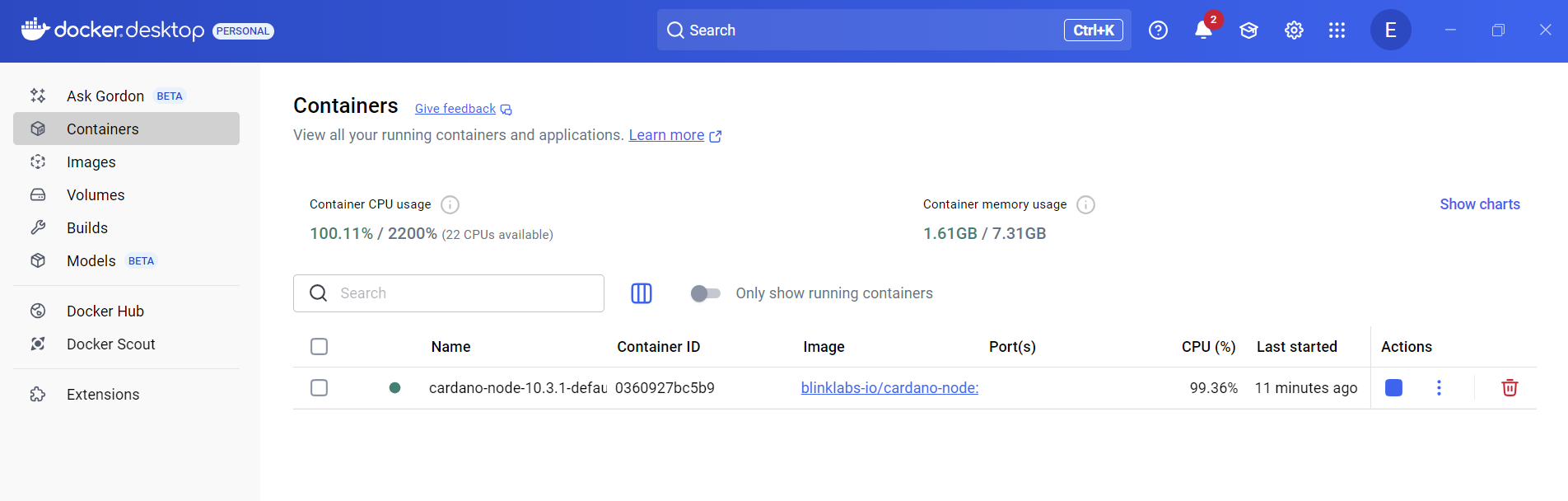Image resolution: width=1568 pixels, height=501 pixels.
Task: Open the apps grid menu
Action: pos(1337,30)
